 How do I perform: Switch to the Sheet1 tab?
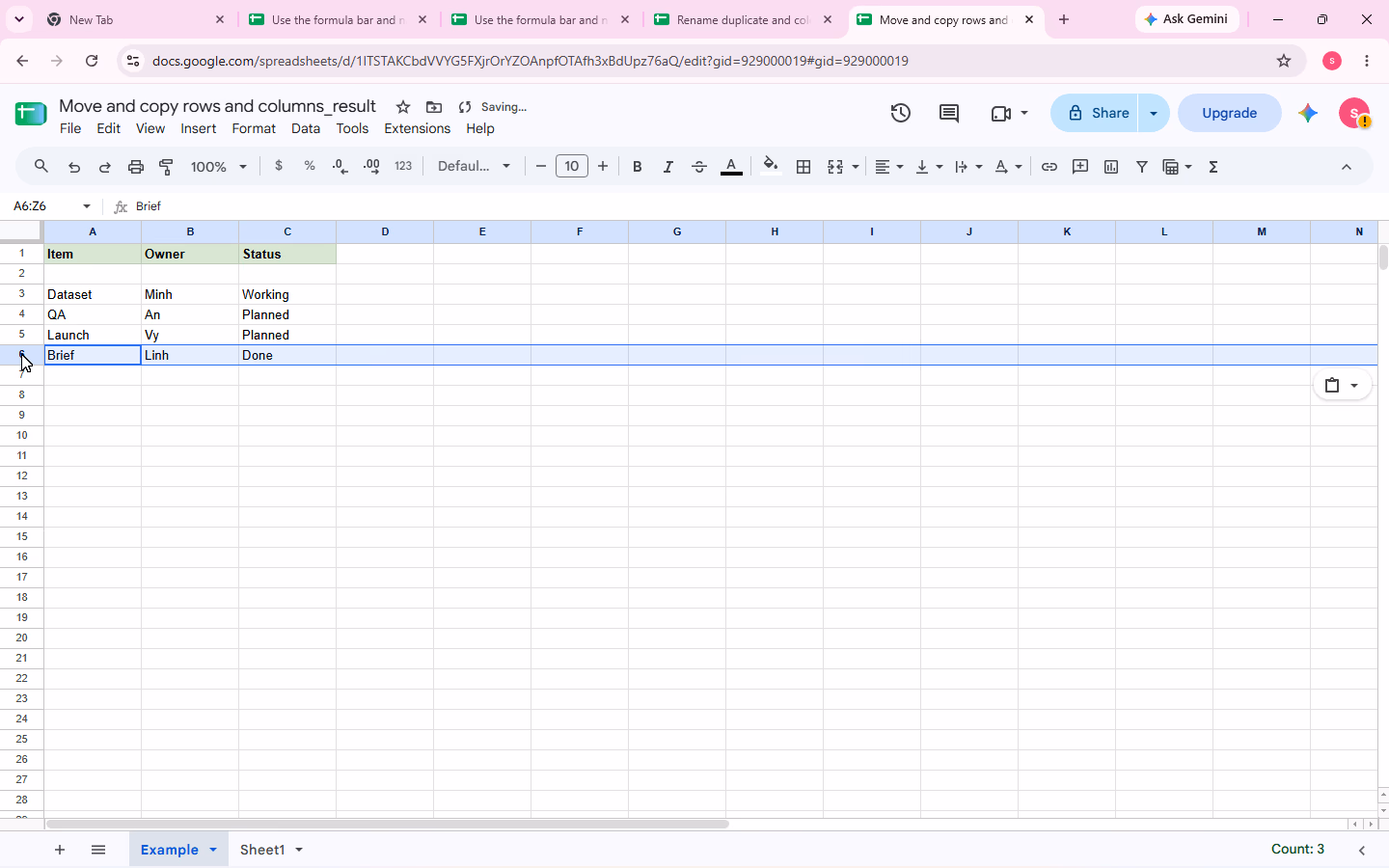pyautogui.click(x=262, y=850)
